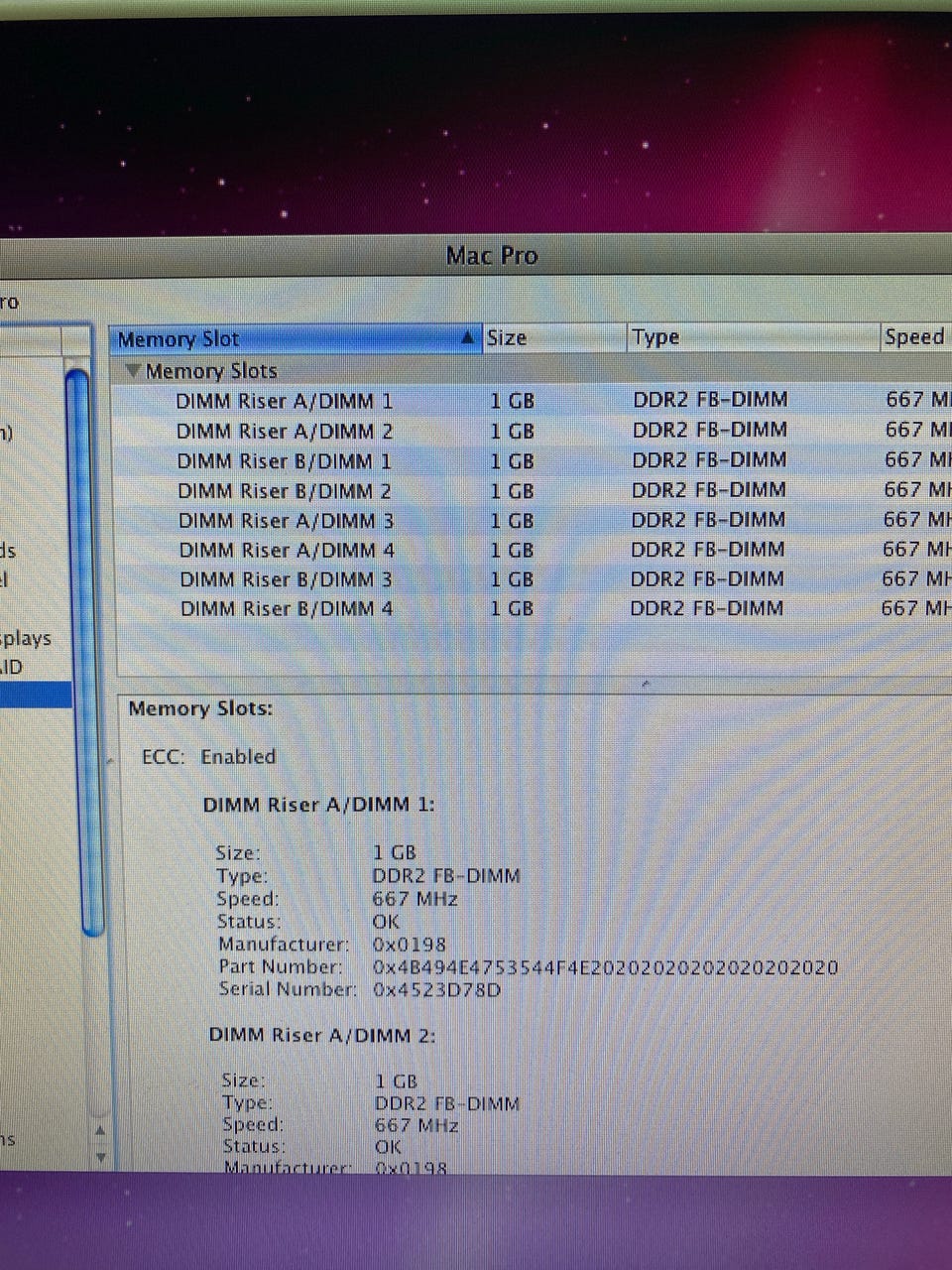Collapse the Memory Slots disclosure triangle
Screen dimensions: 952x1270
click(x=133, y=371)
